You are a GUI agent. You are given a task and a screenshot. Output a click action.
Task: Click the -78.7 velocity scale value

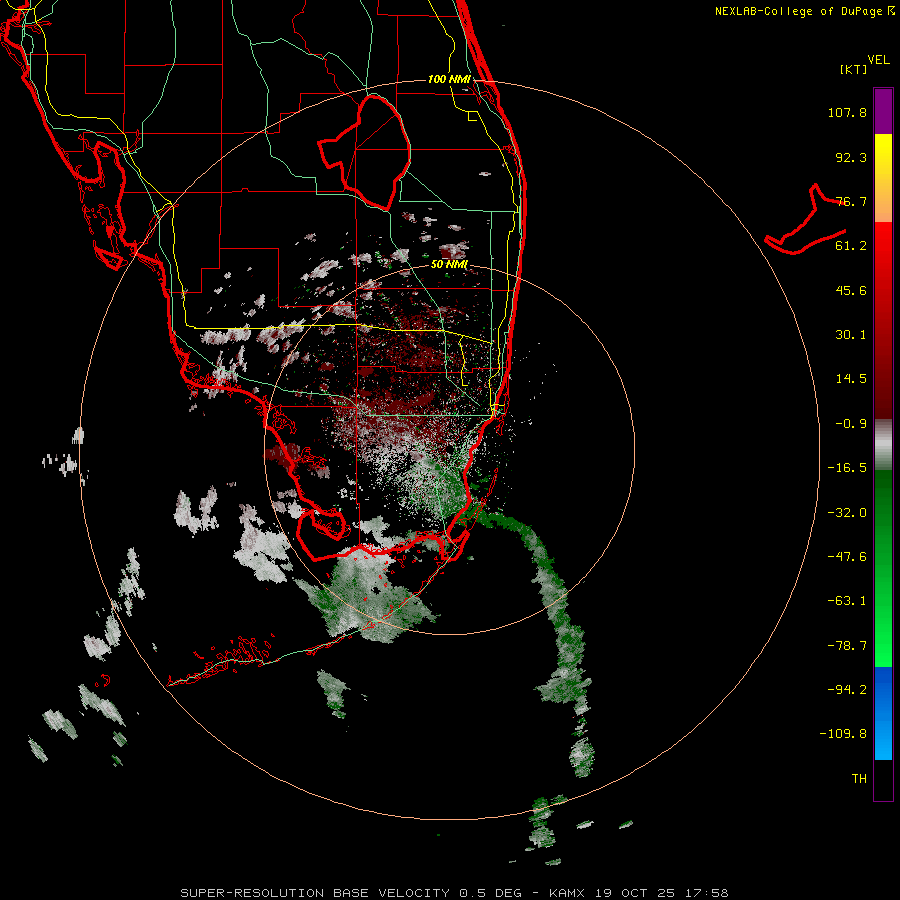[x=847, y=646]
